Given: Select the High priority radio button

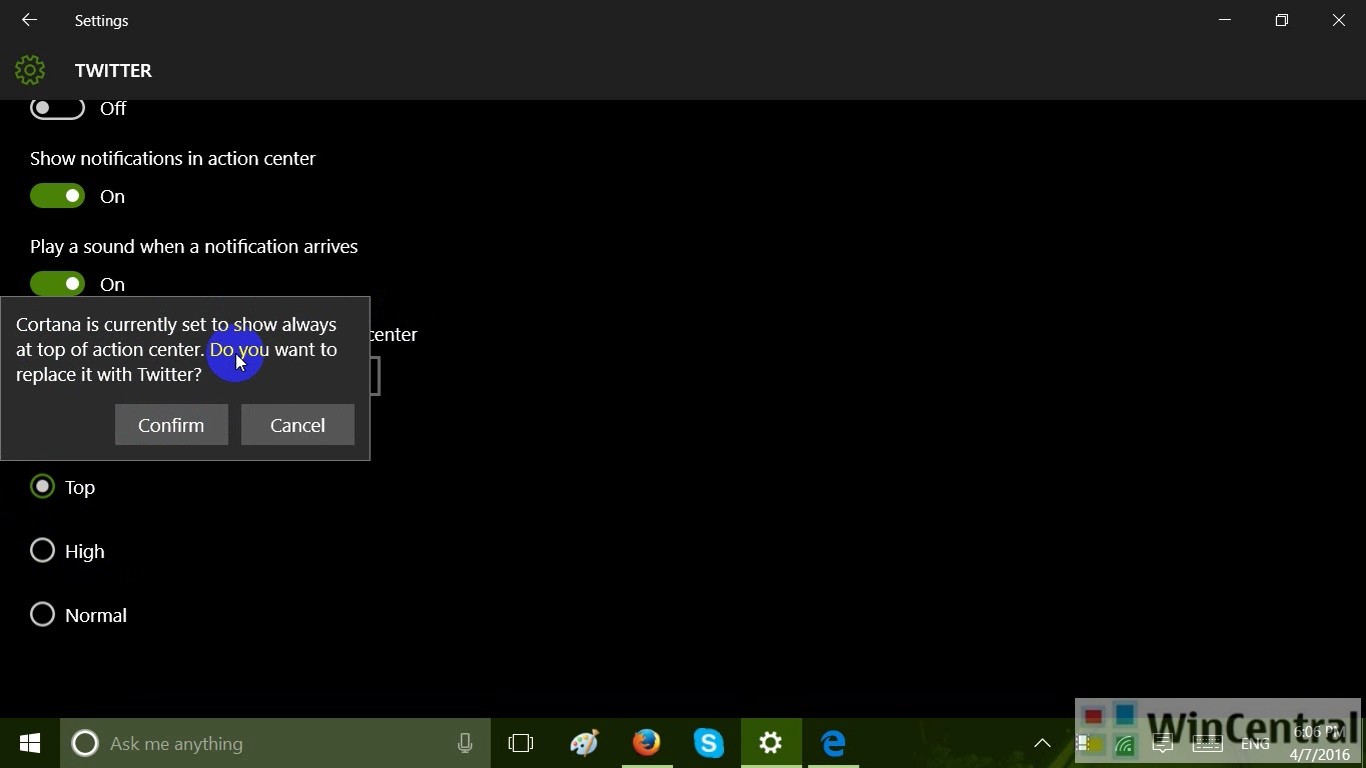Looking at the screenshot, I should (x=42, y=551).
